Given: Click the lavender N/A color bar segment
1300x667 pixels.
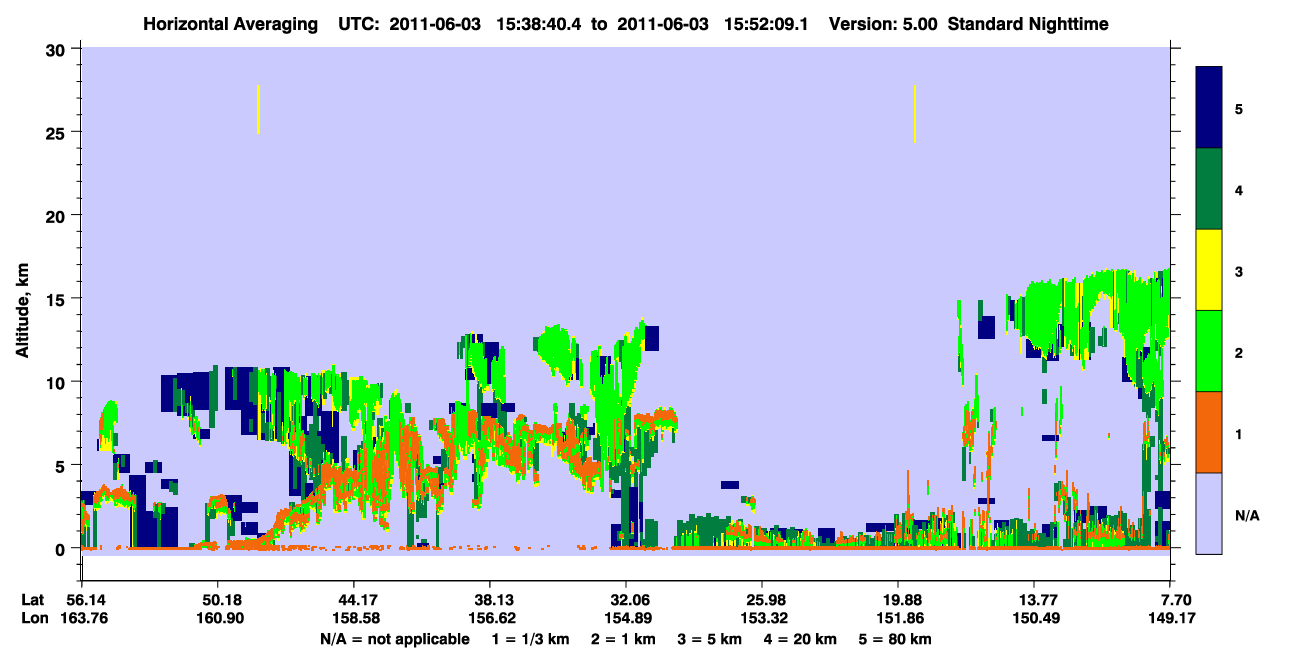Looking at the screenshot, I should (1209, 512).
